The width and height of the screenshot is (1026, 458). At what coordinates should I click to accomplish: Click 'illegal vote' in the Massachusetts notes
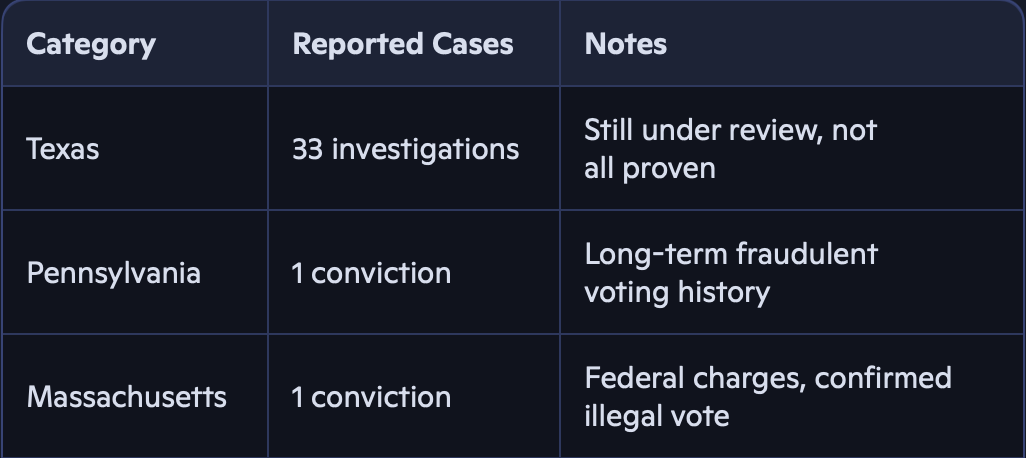coord(657,415)
